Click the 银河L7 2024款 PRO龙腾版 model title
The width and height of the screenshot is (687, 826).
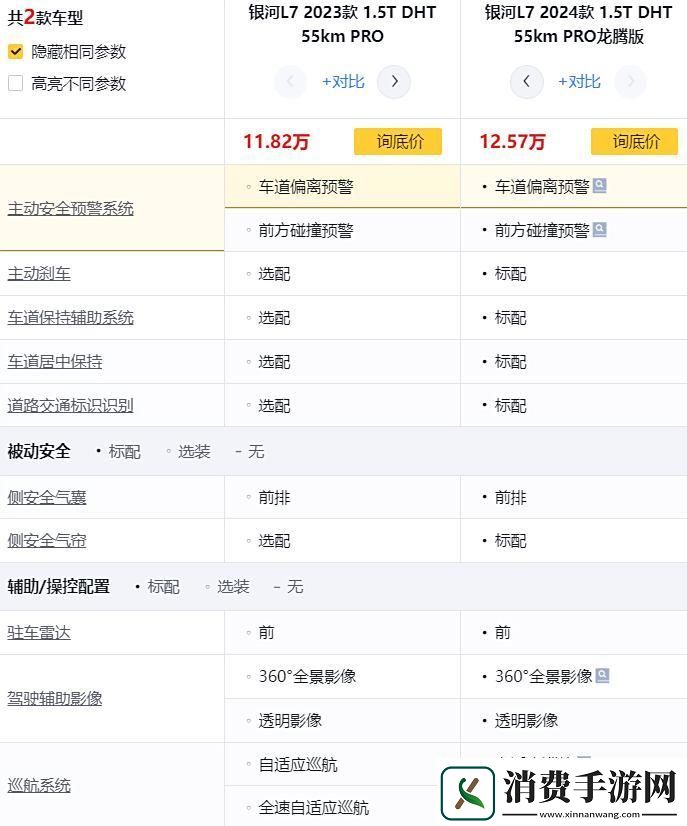tap(578, 24)
